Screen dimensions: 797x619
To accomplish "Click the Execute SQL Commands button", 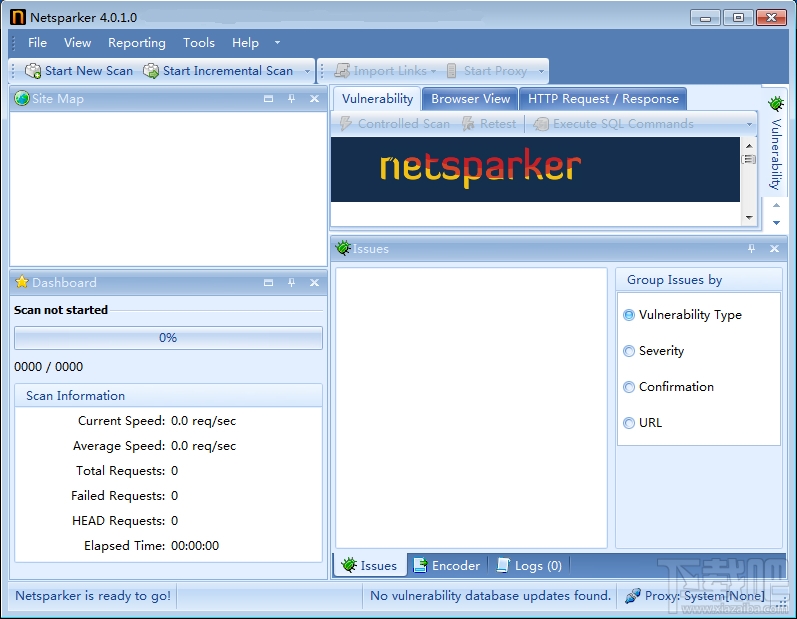I will 613,123.
